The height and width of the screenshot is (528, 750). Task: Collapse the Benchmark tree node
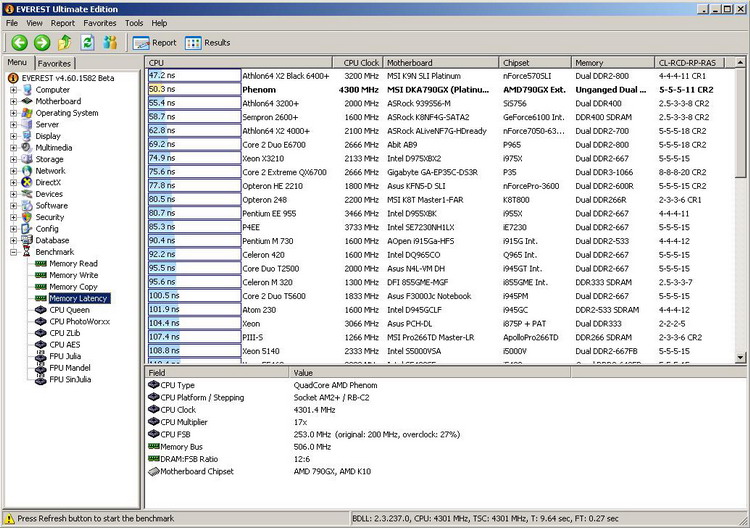(13, 252)
